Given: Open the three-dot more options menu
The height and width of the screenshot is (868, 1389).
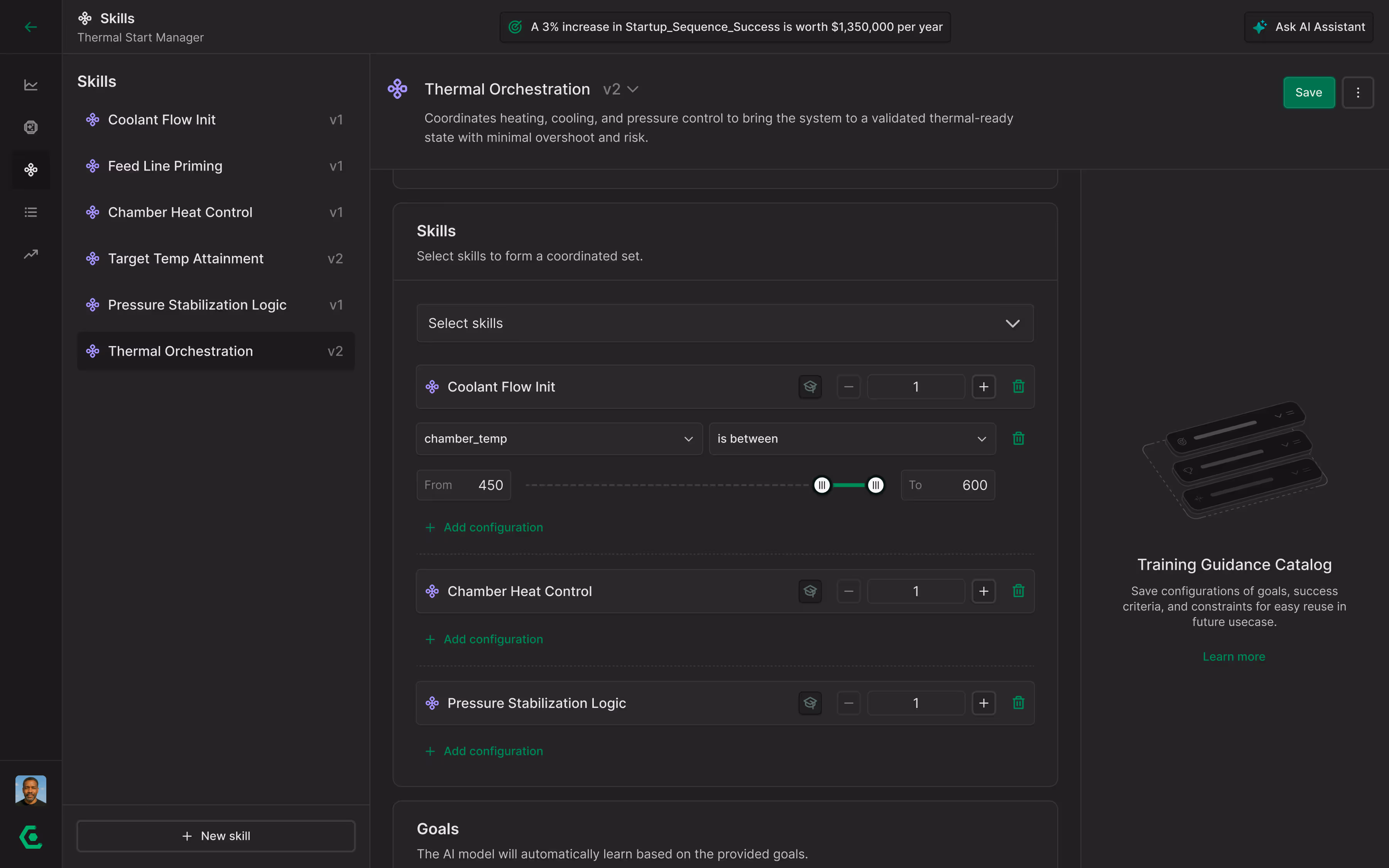Looking at the screenshot, I should coord(1357,93).
